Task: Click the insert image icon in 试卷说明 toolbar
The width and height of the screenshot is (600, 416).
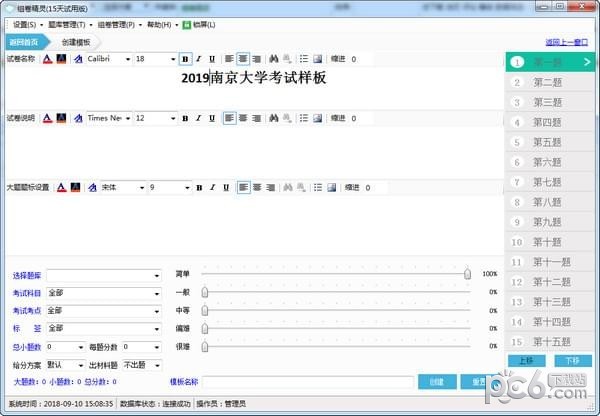Action: 317,118
